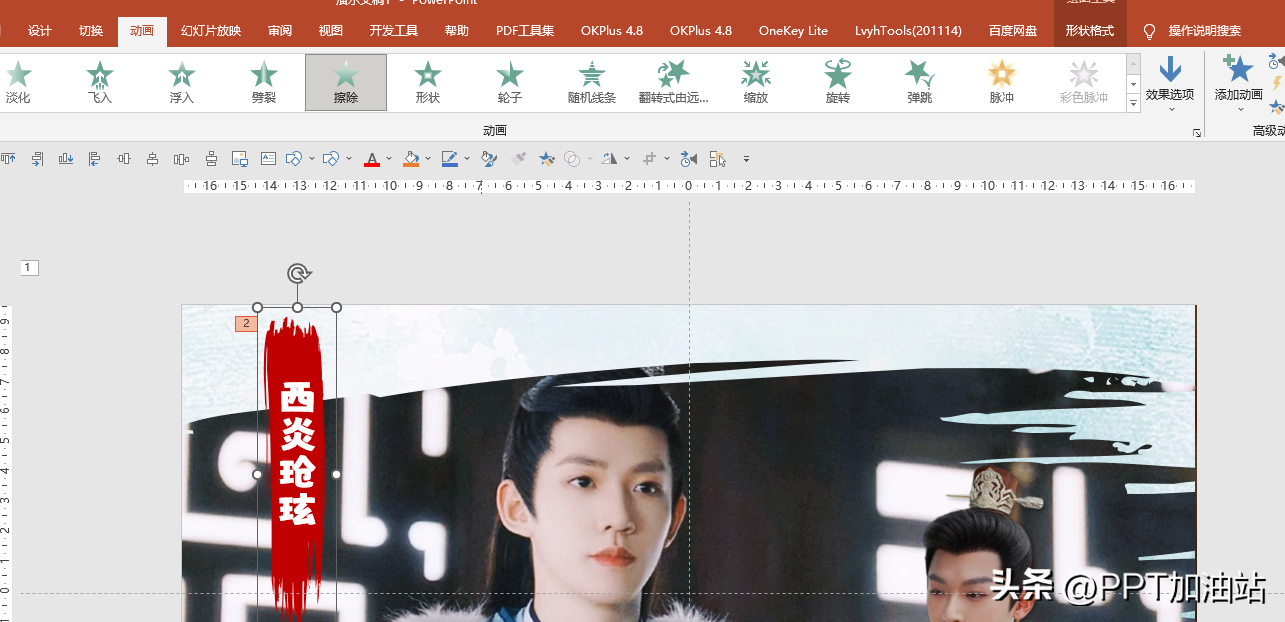Apply the 轮子 wheel animation

pyautogui.click(x=510, y=82)
